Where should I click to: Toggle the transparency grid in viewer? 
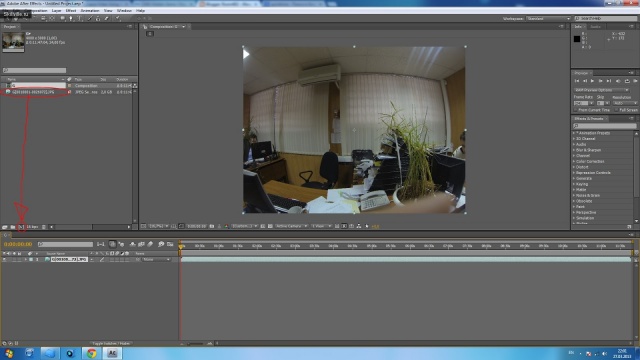pos(270,226)
